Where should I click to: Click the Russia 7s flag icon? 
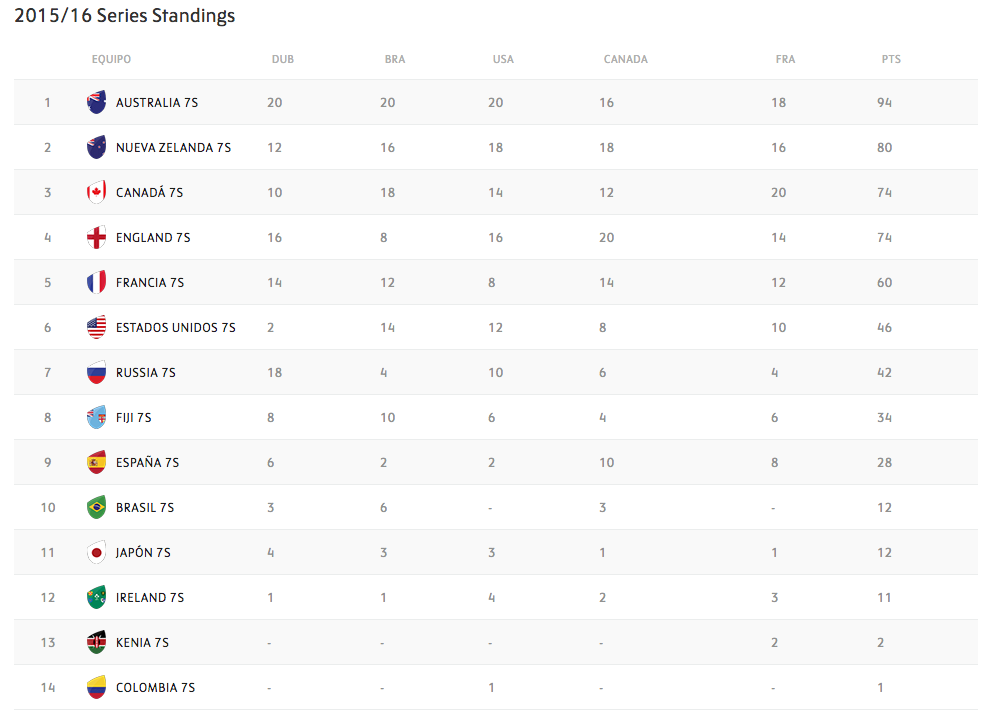pos(96,372)
